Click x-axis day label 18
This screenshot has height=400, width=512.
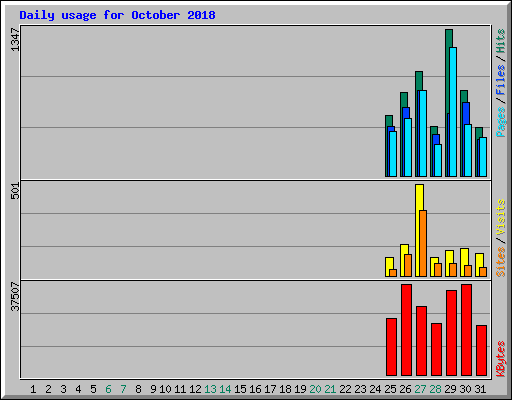click(x=285, y=389)
